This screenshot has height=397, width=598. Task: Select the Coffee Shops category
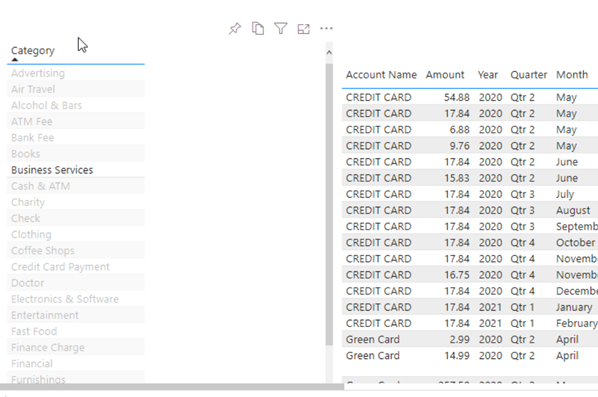(x=76, y=251)
